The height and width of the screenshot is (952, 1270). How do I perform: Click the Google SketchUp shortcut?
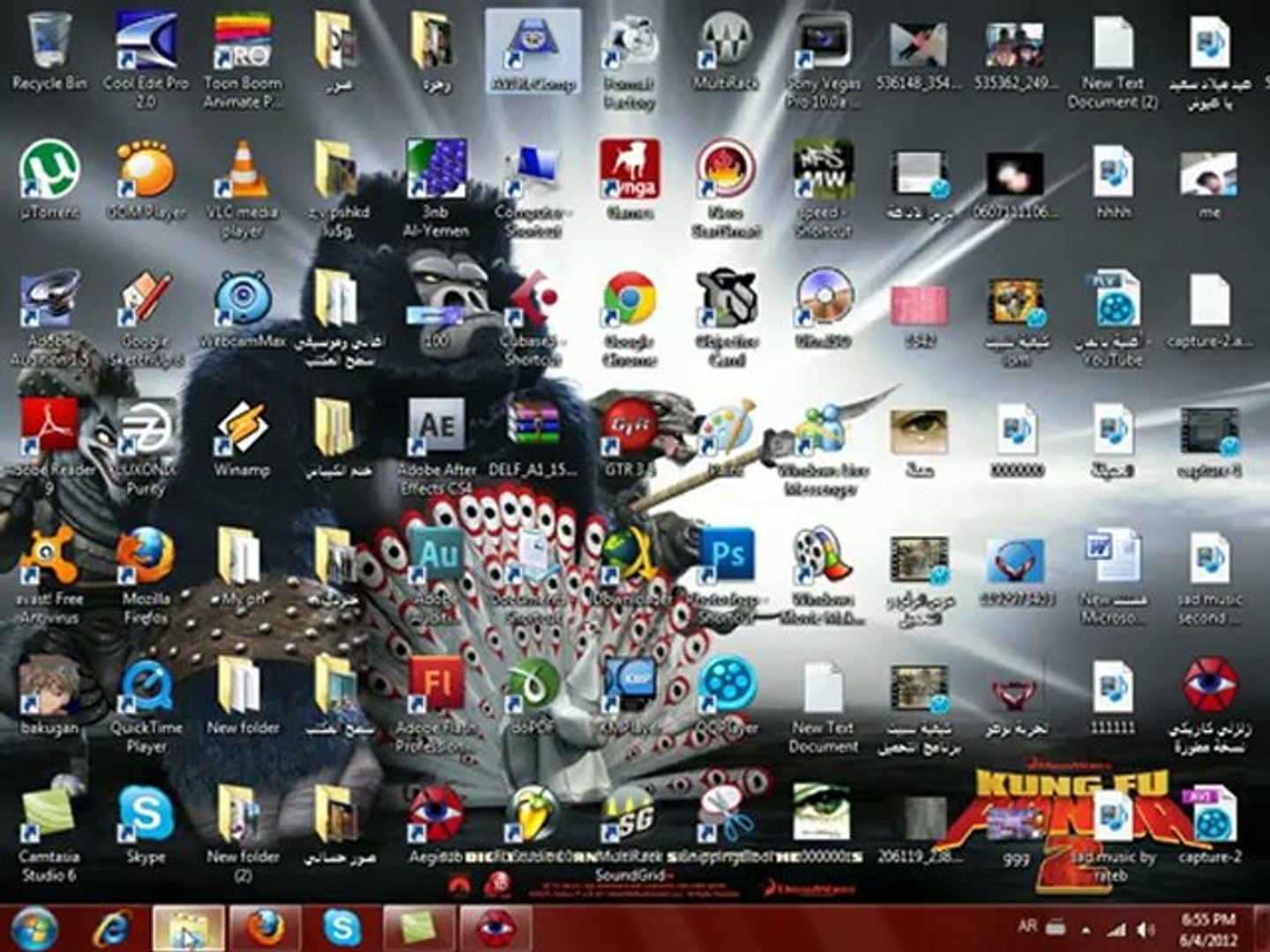pos(146,318)
